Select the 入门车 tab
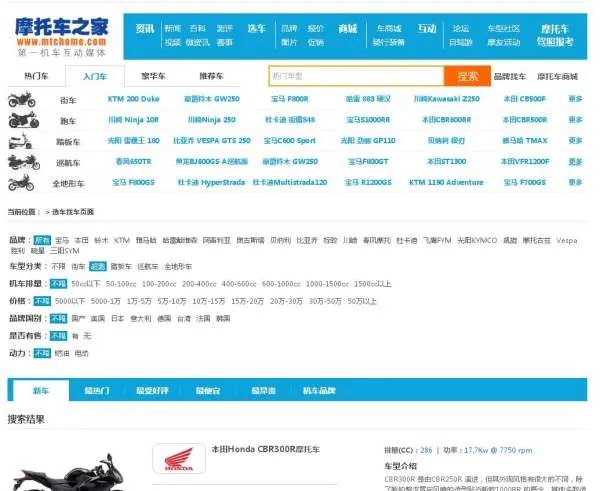 tap(95, 76)
